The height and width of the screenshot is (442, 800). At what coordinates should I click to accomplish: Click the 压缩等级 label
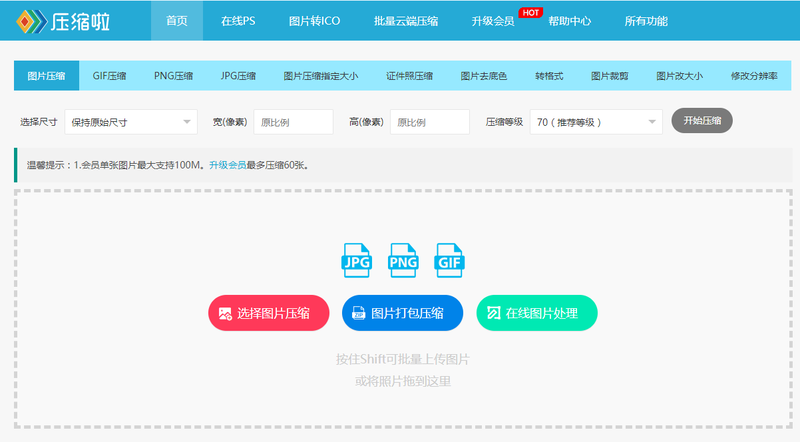(504, 122)
